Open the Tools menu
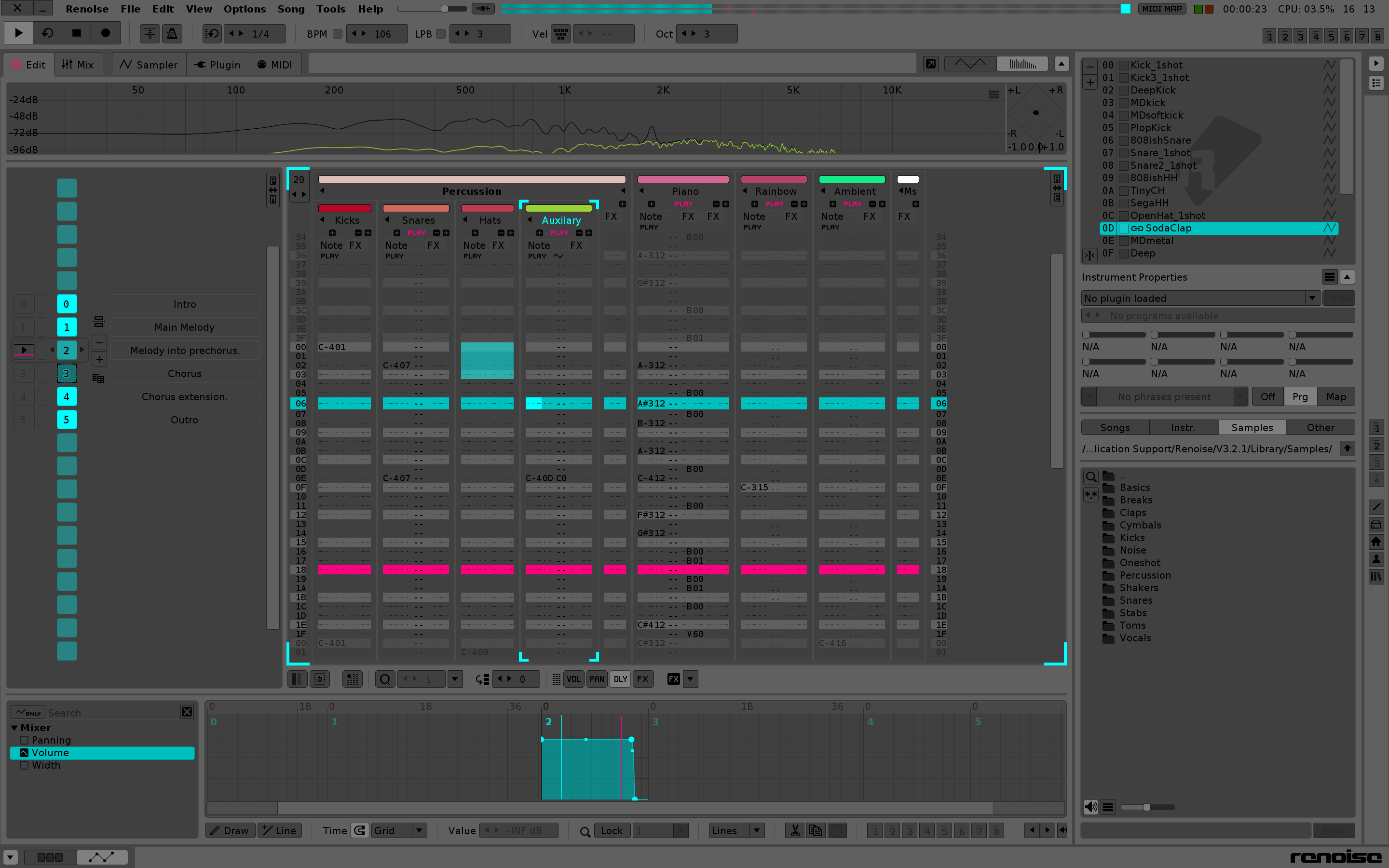 [331, 9]
